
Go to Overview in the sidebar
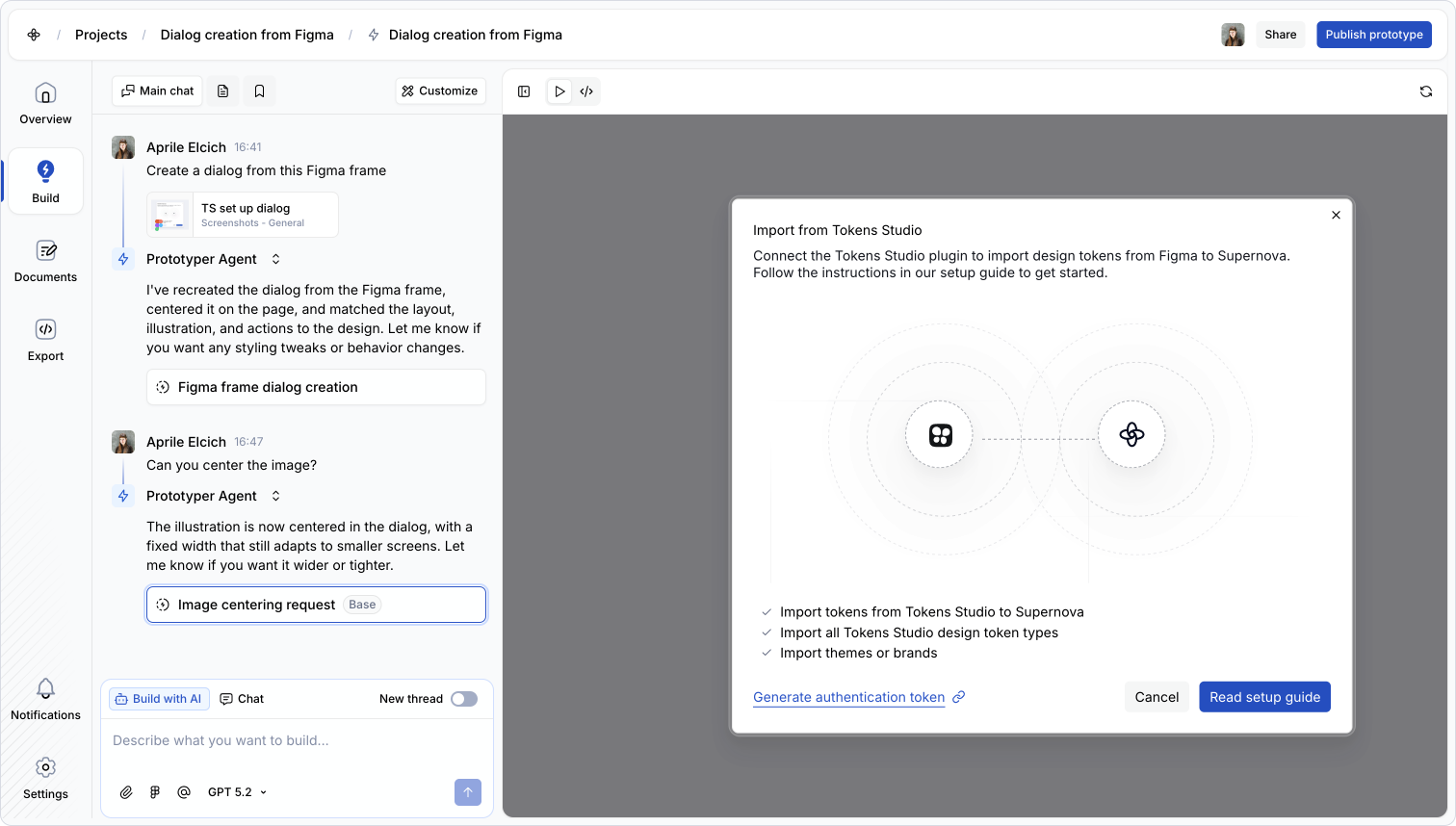point(45,104)
